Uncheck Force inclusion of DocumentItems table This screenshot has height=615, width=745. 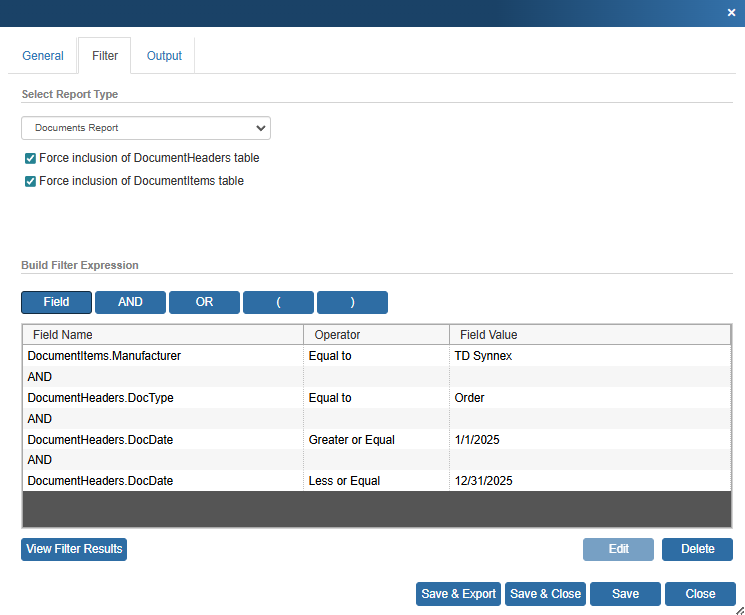(x=30, y=181)
